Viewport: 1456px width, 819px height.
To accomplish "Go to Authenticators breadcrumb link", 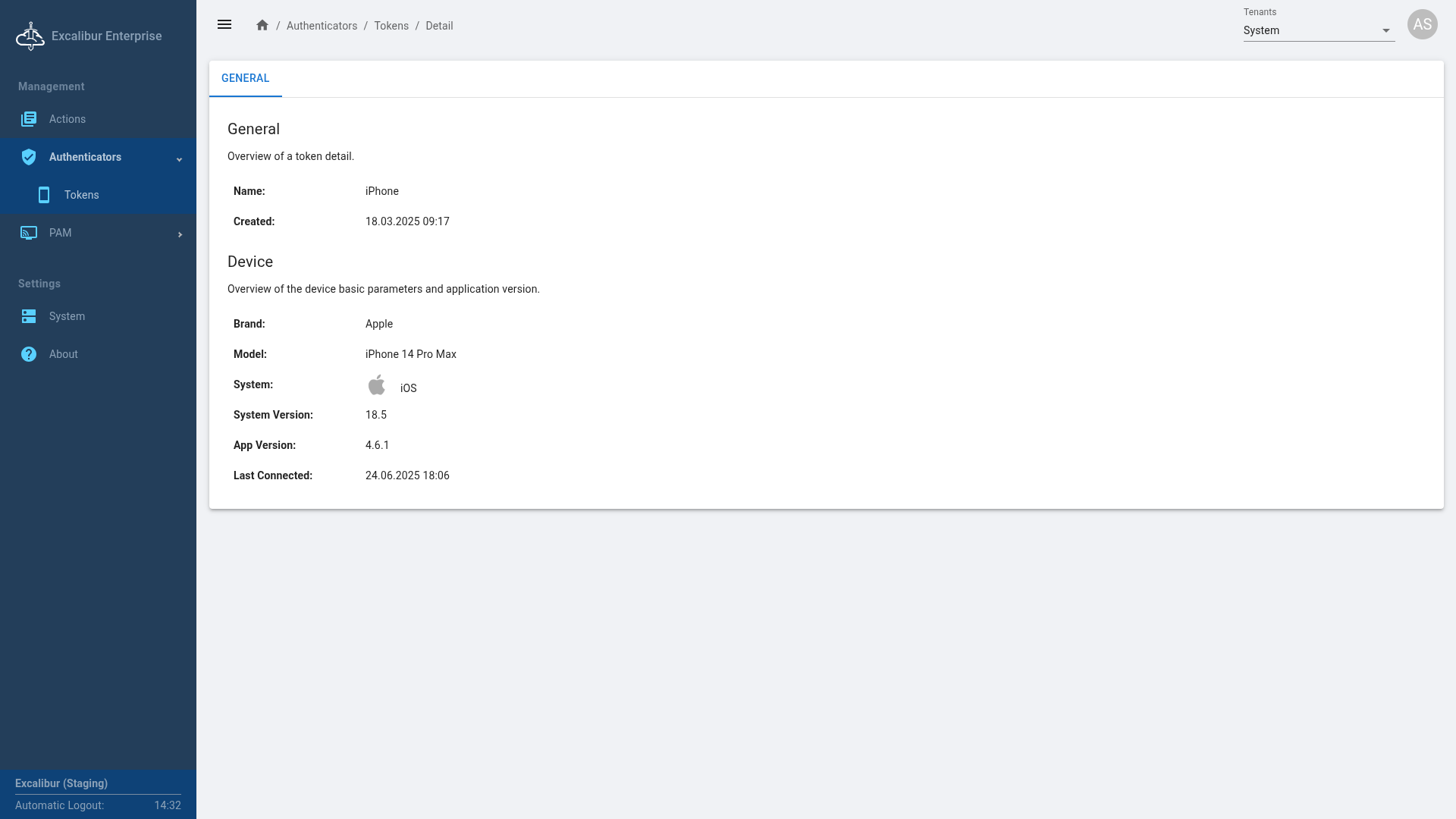I will [x=322, y=26].
